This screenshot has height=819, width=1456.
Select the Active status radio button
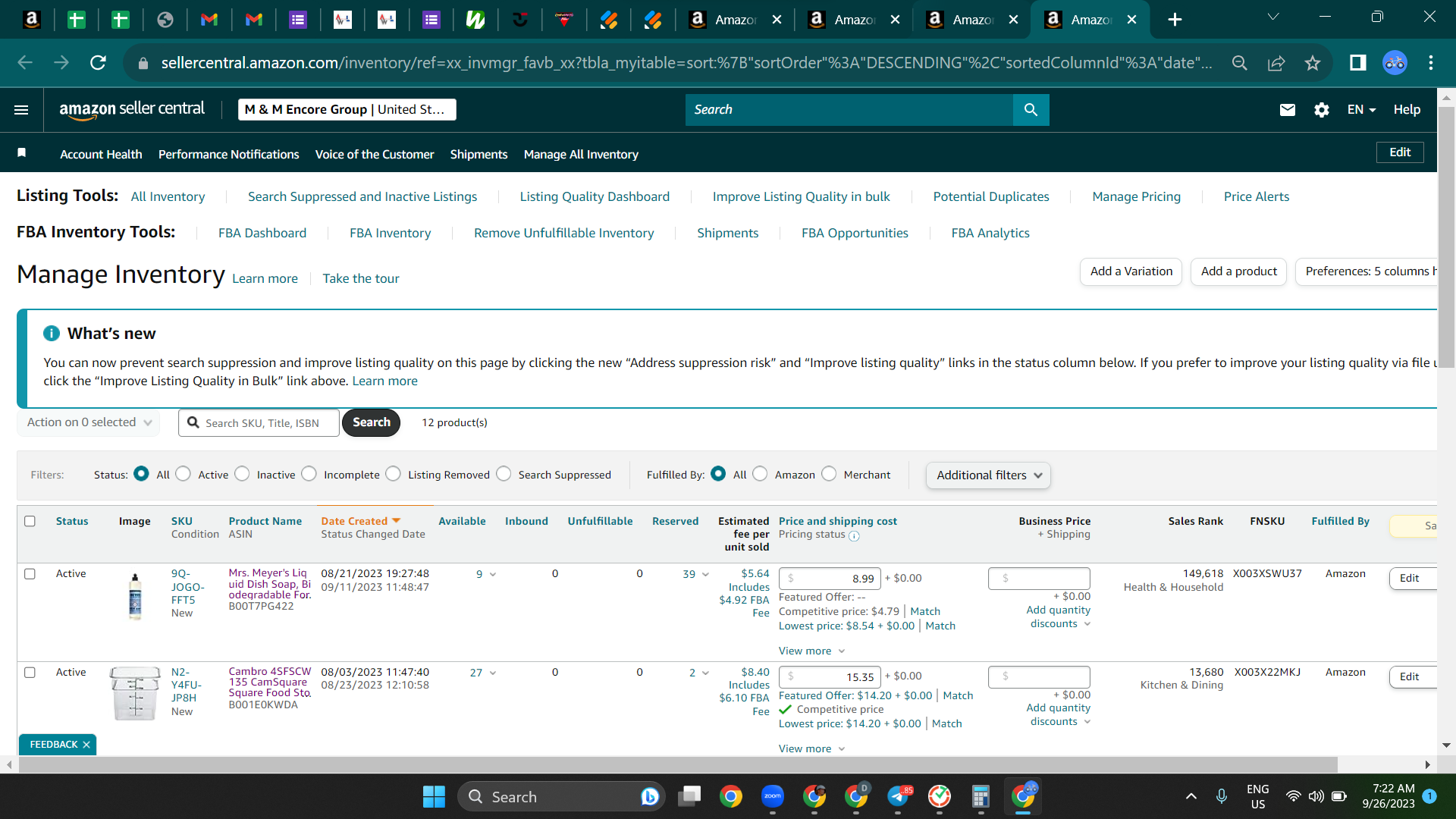(183, 474)
